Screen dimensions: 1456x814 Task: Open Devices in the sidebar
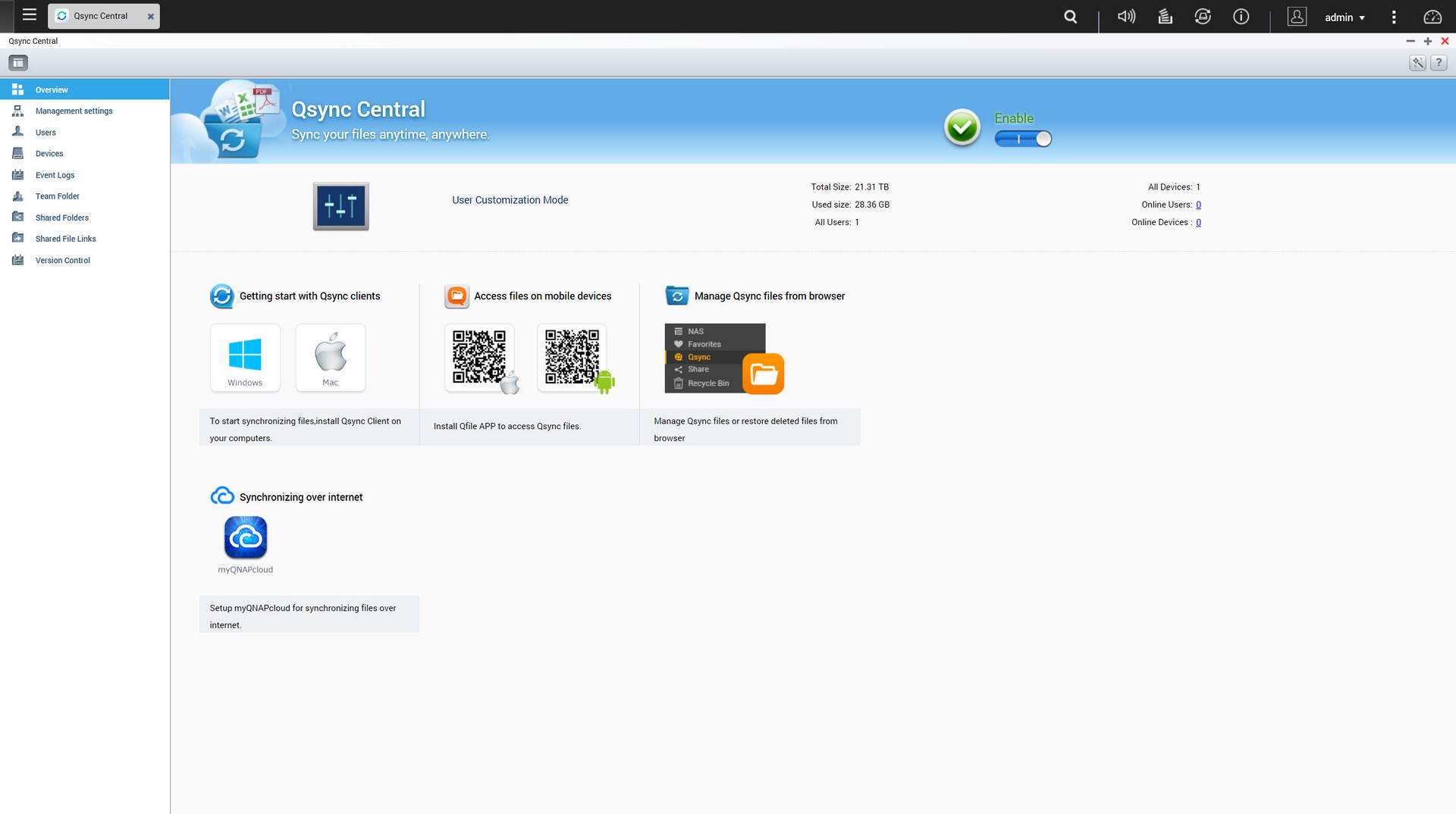point(84,153)
